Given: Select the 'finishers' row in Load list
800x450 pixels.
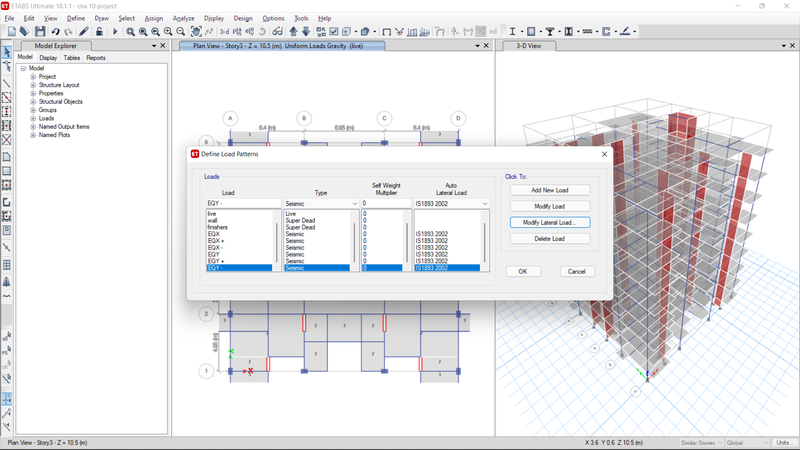Looking at the screenshot, I should (x=239, y=228).
